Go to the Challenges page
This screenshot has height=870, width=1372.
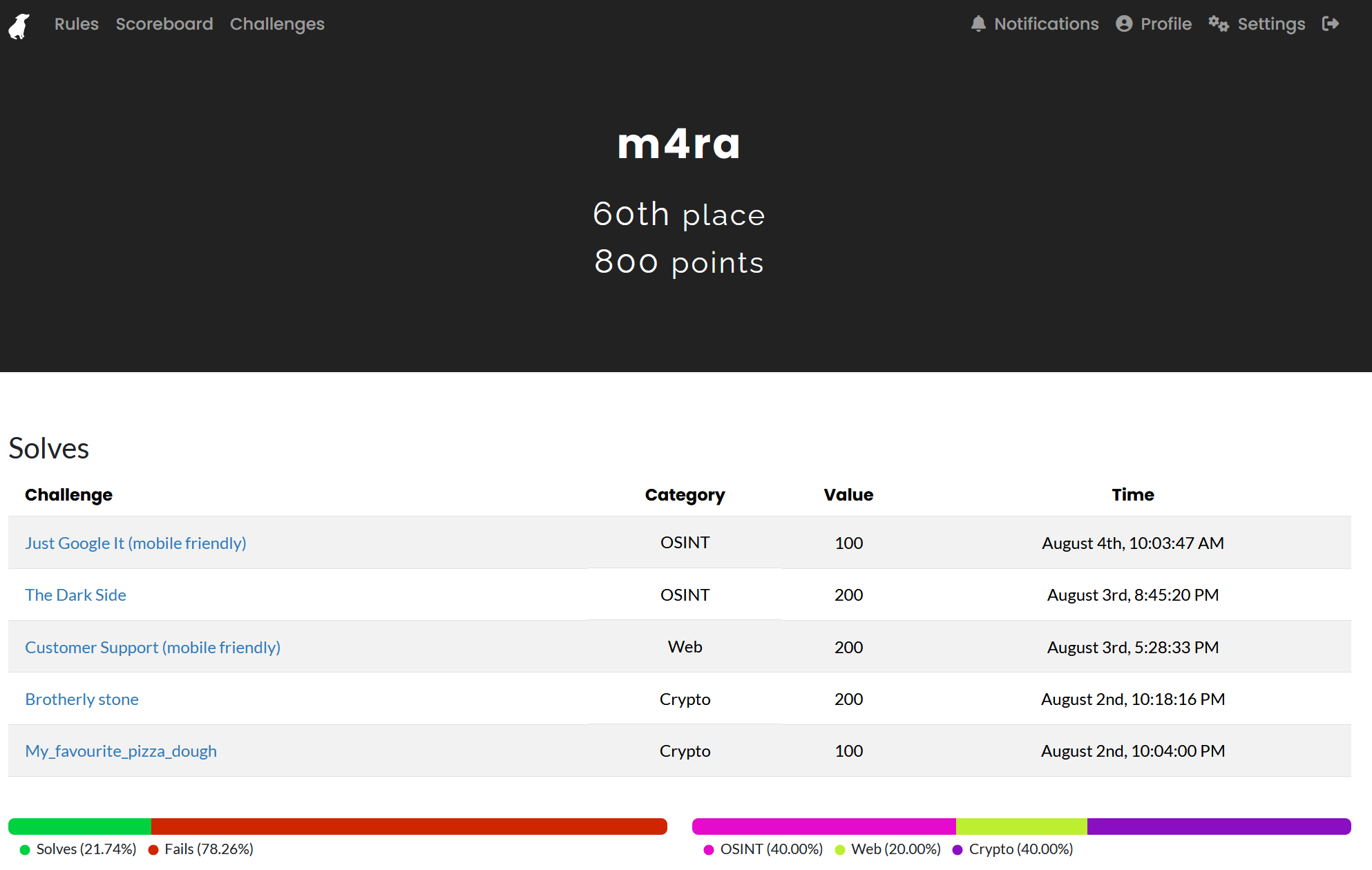(277, 24)
